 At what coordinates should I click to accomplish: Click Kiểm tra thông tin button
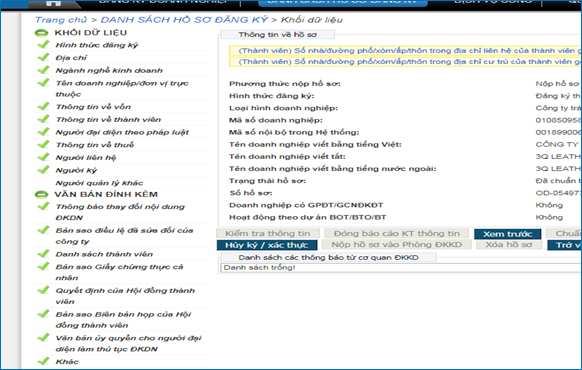[268, 233]
